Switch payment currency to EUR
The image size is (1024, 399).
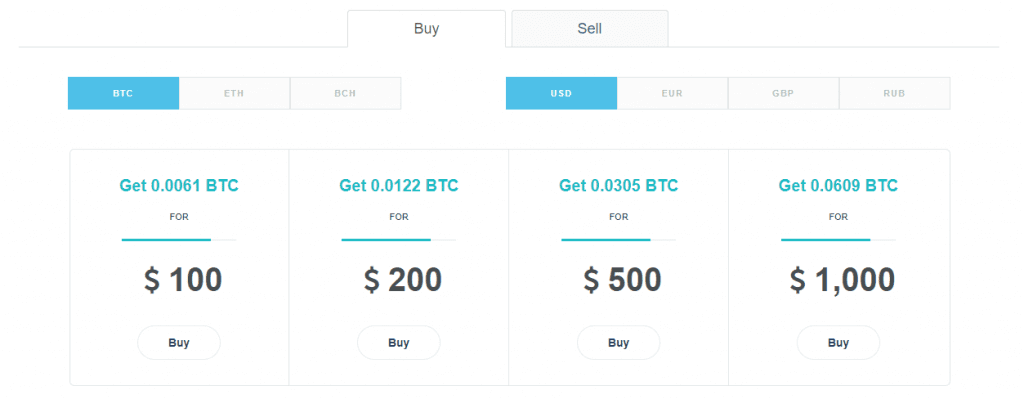(x=672, y=93)
